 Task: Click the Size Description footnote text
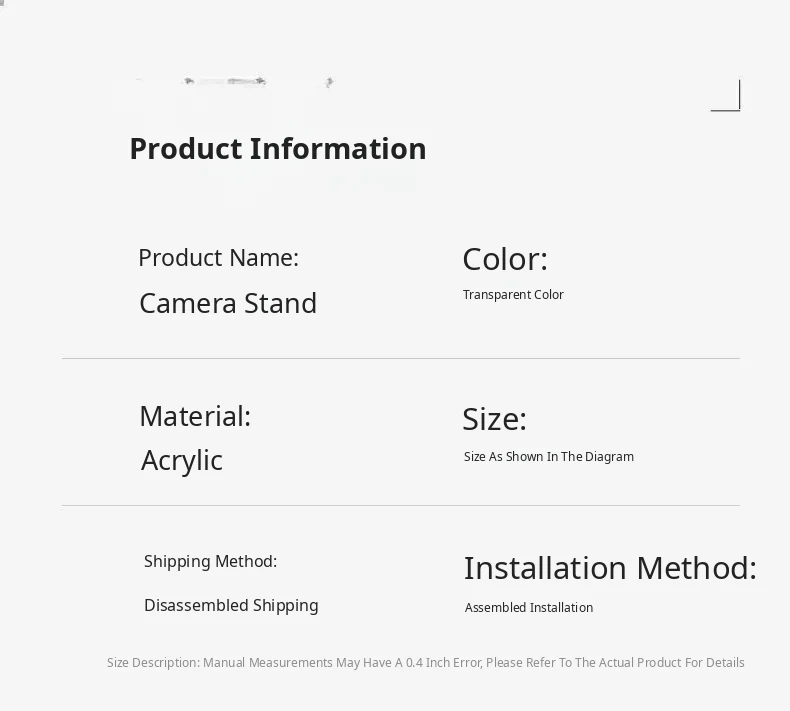pos(425,663)
